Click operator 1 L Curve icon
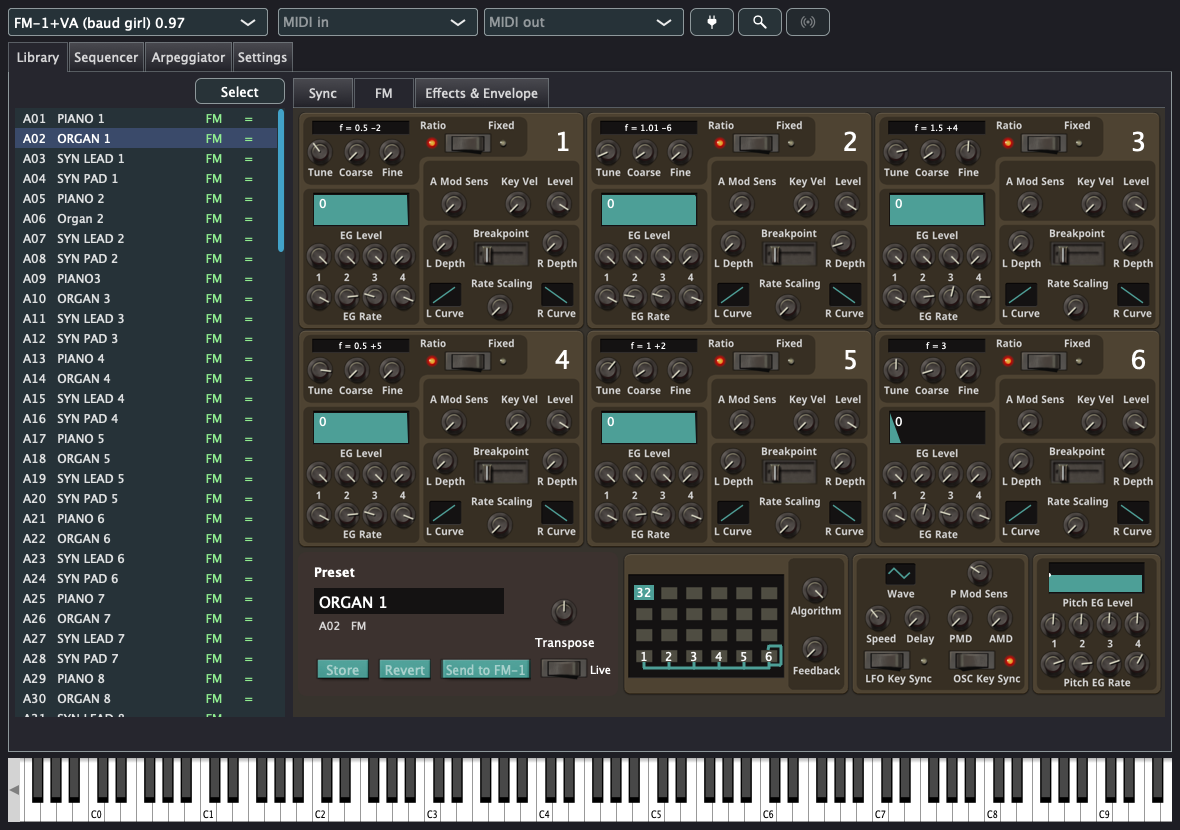This screenshot has width=1180, height=830. point(444,294)
